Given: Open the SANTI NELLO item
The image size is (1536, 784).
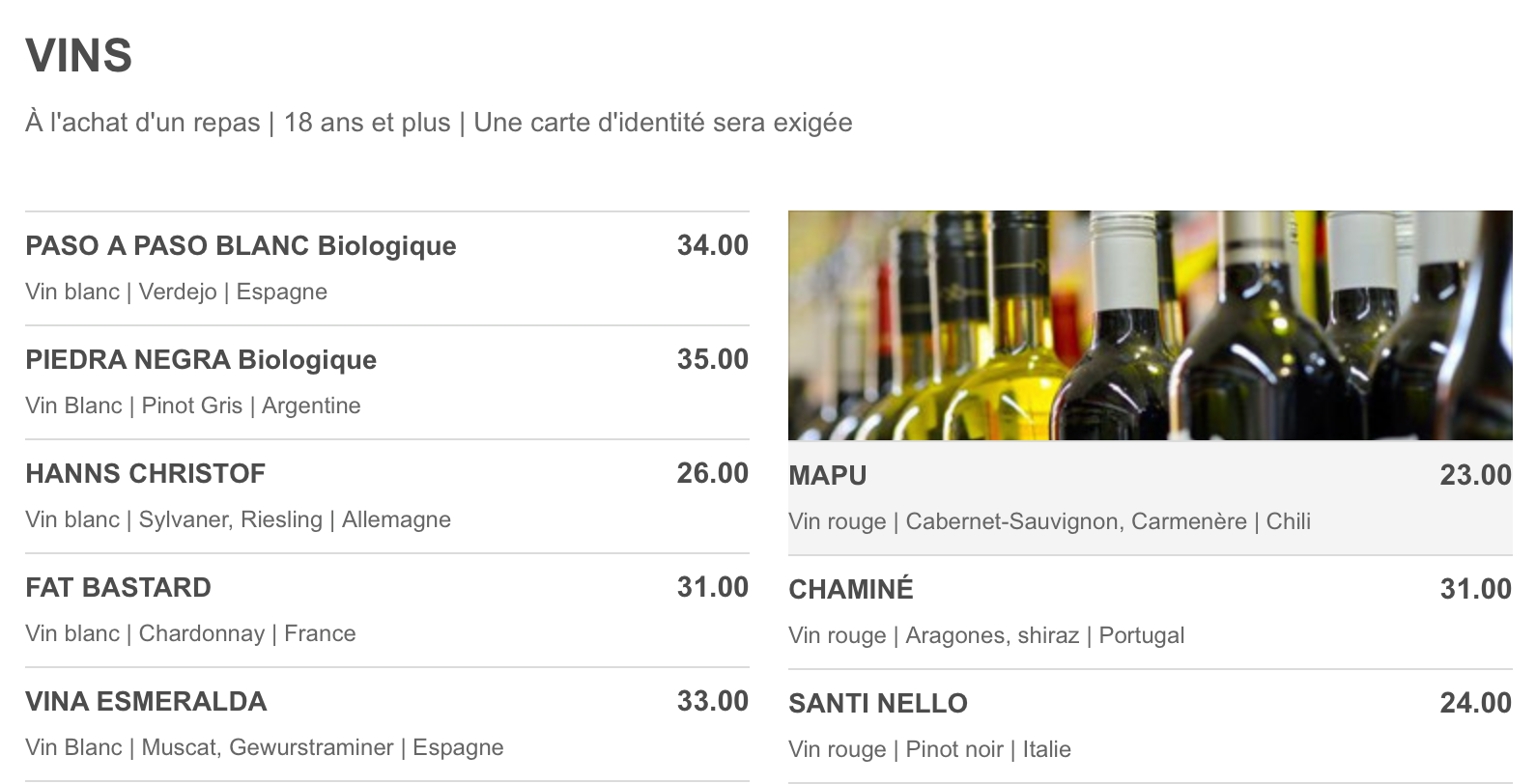Looking at the screenshot, I should (x=1150, y=726).
